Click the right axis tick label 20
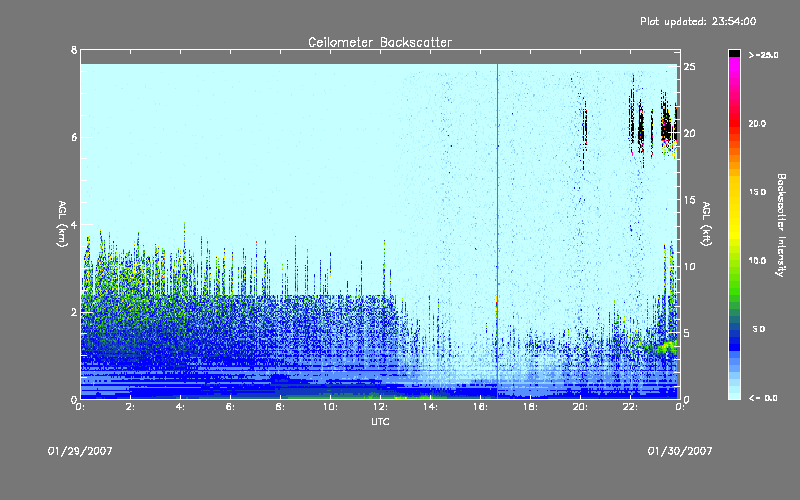800x500 pixels. tap(690, 133)
